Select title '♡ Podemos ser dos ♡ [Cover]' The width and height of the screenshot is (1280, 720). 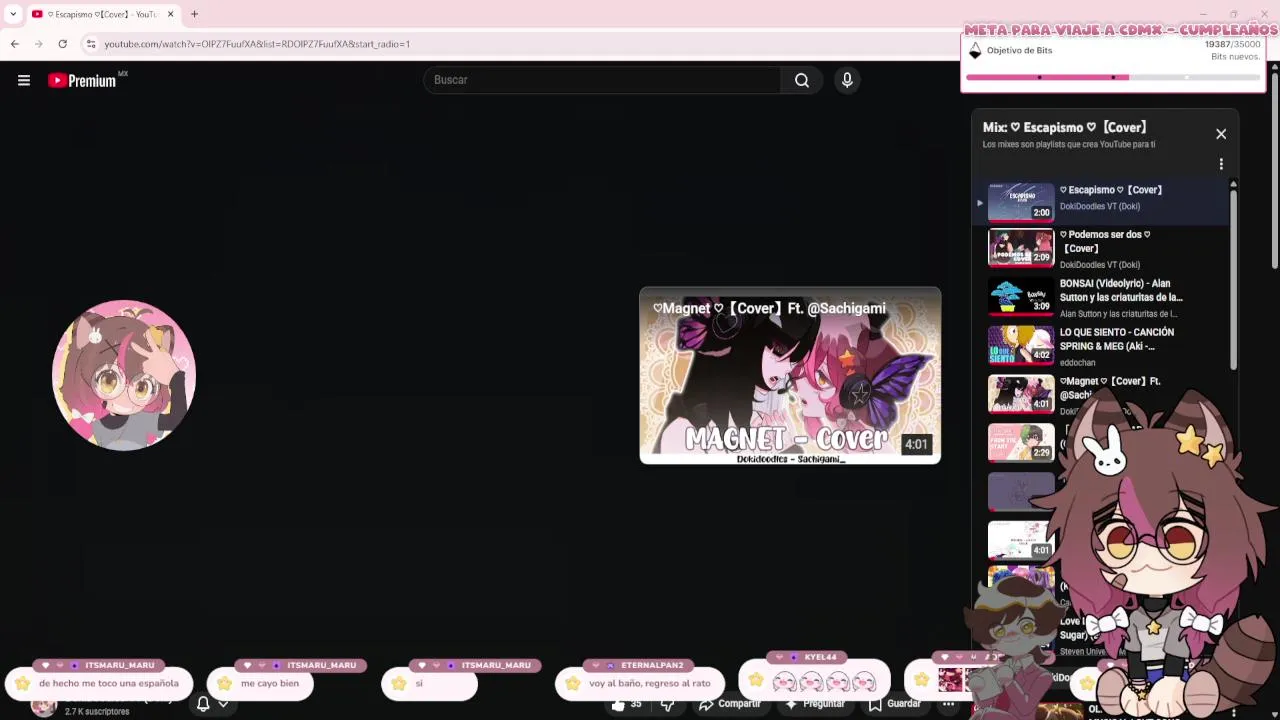(1105, 241)
